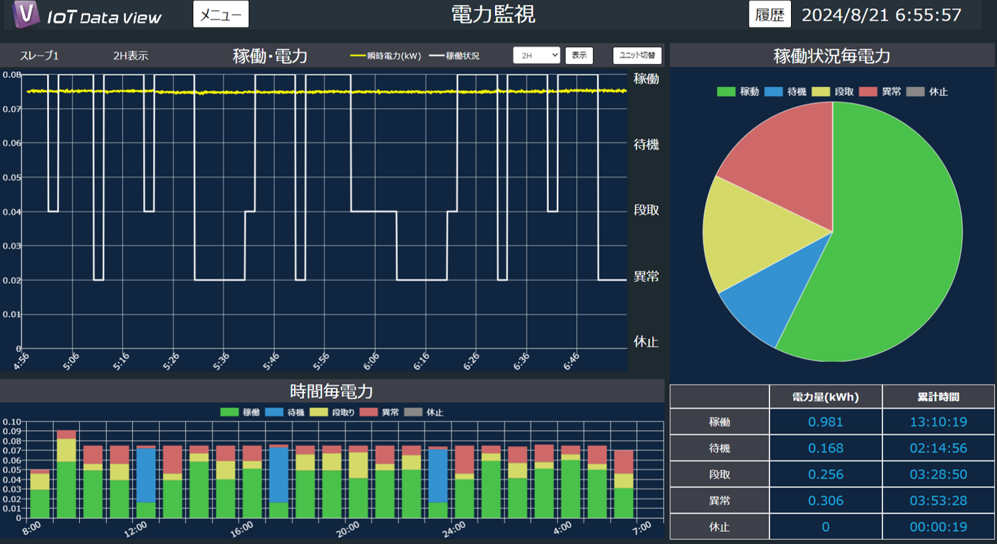Click gray 休止 swatch in pie legend
Image resolution: width=997 pixels, height=544 pixels.
(914, 92)
